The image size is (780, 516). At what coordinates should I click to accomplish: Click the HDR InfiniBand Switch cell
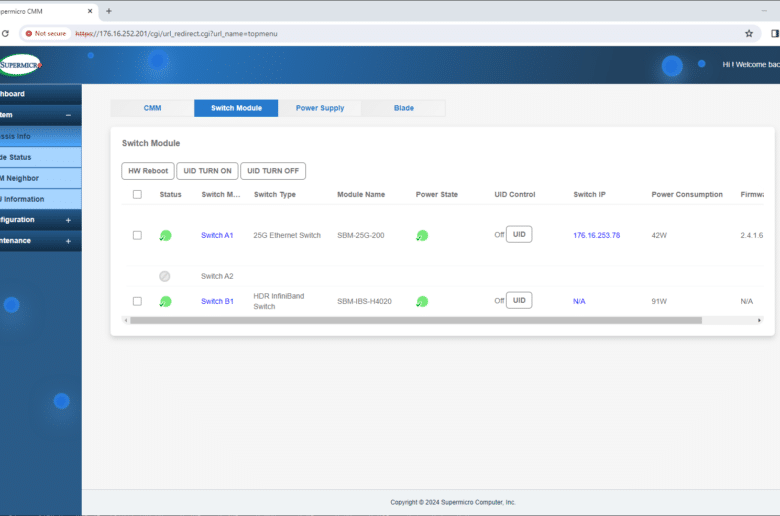pyautogui.click(x=279, y=301)
